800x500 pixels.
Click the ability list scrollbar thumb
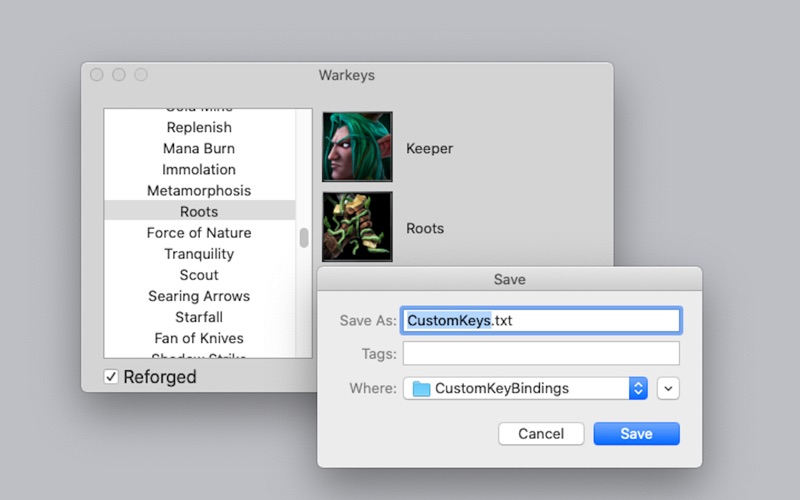tap(304, 238)
